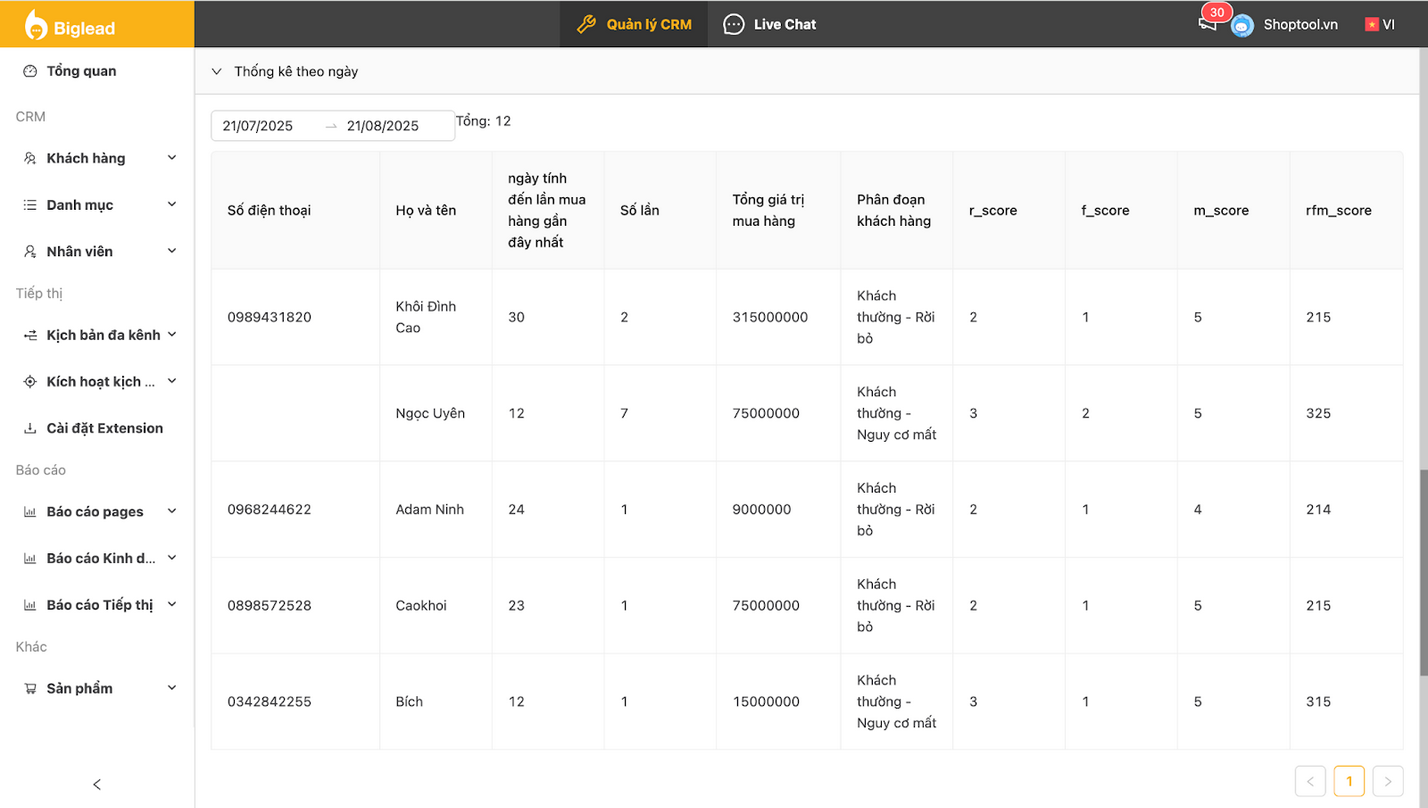The height and width of the screenshot is (808, 1428).
Task: Click the VI language label
Action: point(1389,24)
